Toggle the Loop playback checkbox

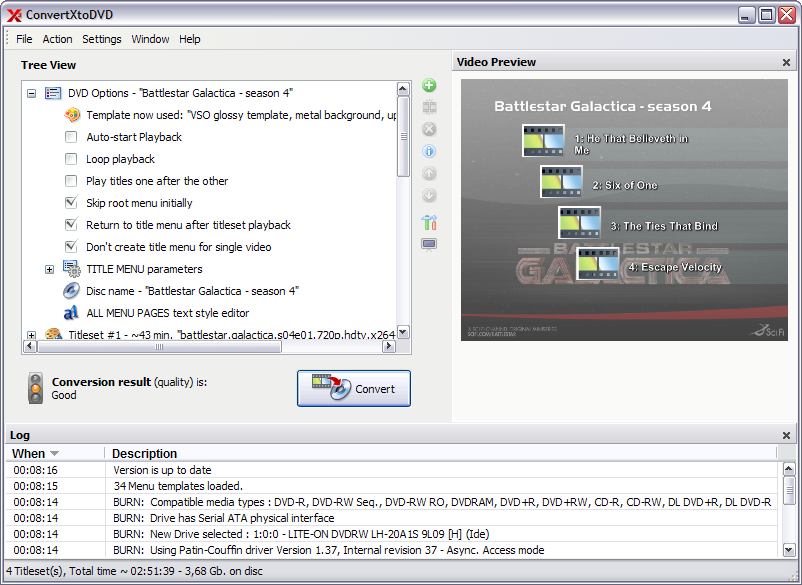[x=71, y=159]
